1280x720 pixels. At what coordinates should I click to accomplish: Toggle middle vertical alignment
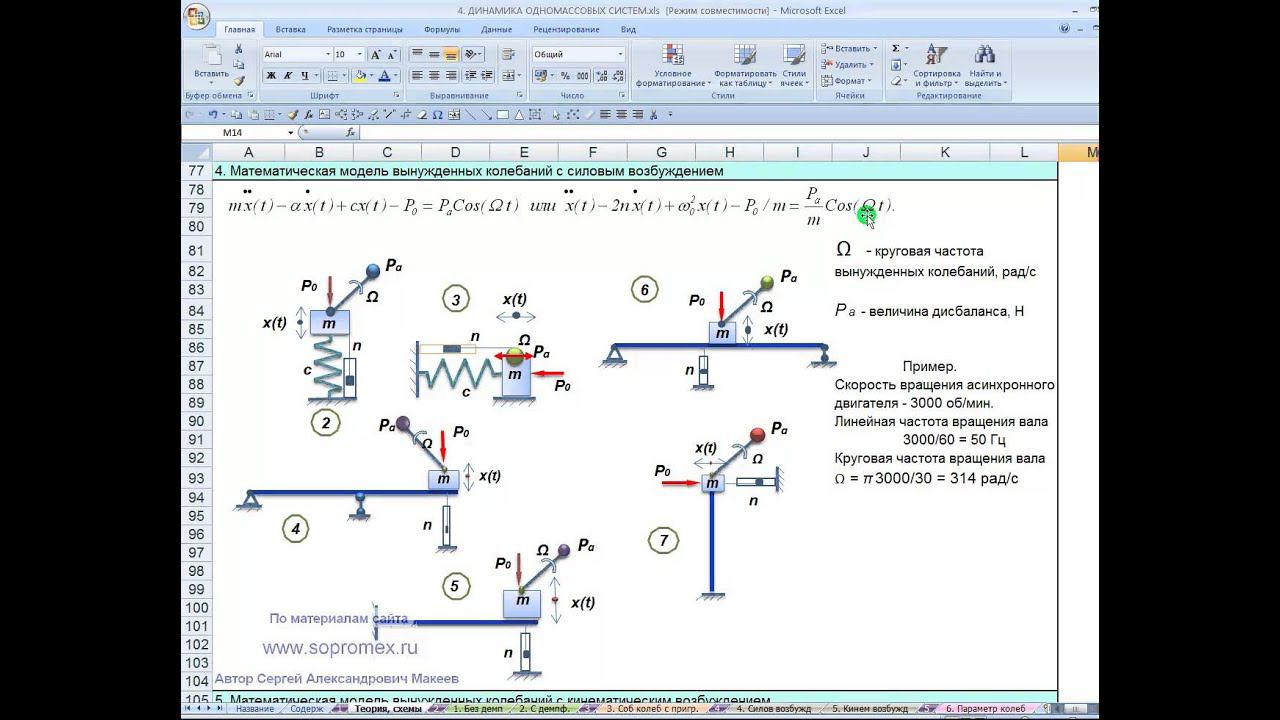[435, 54]
